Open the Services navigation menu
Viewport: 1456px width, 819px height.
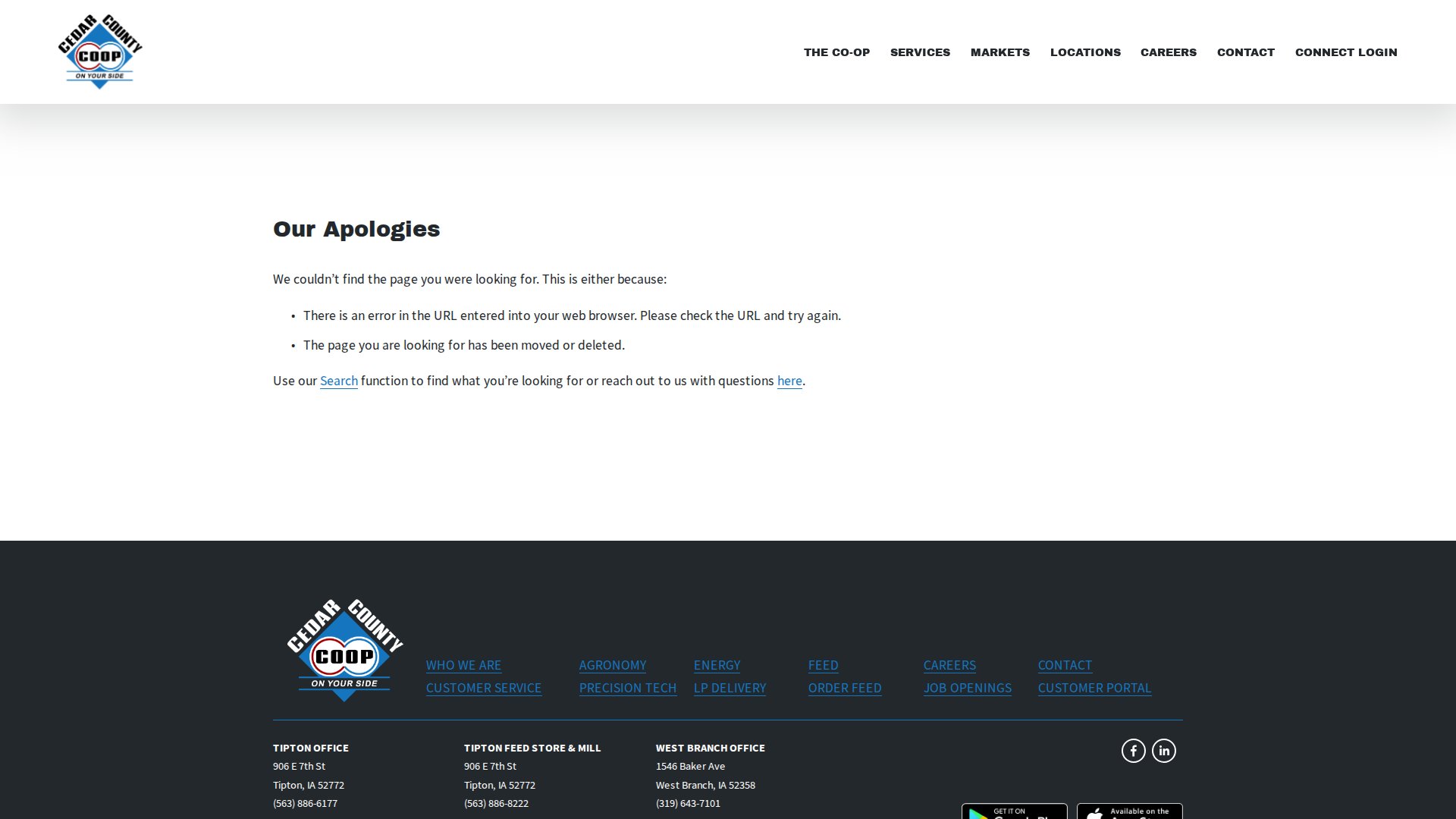click(x=920, y=52)
